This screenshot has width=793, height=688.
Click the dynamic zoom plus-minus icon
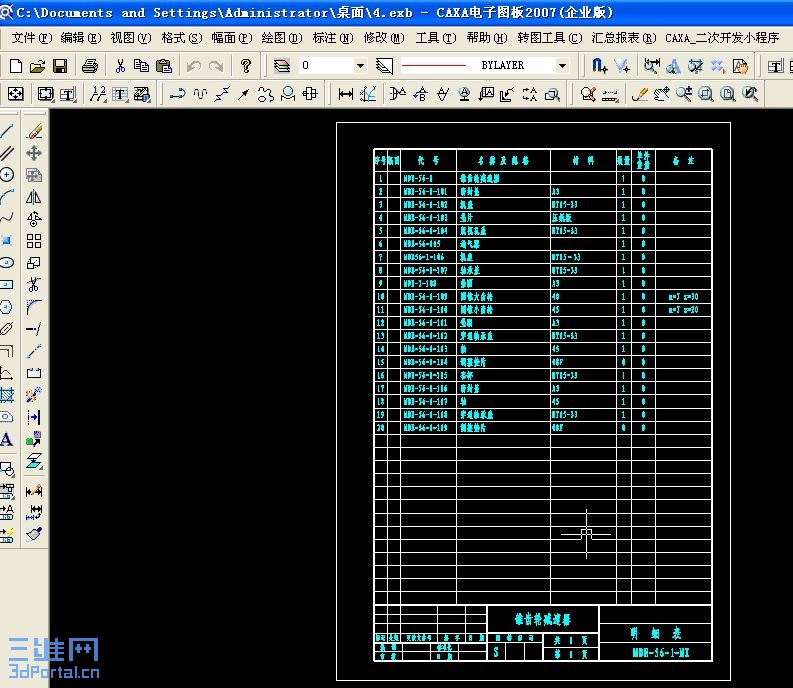pos(684,94)
